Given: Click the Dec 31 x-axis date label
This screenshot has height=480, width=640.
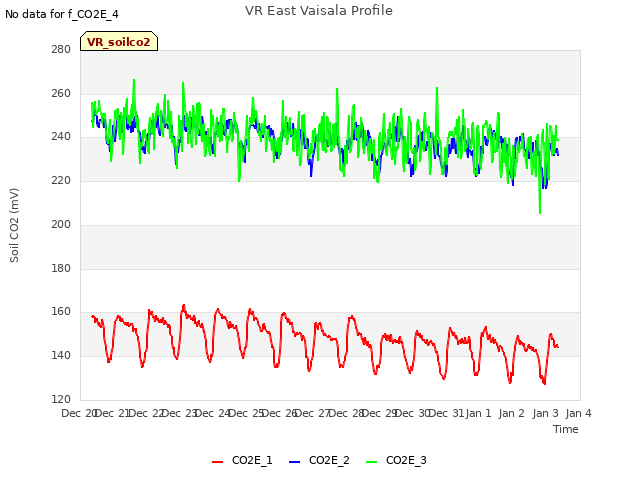Looking at the screenshot, I should click(447, 413).
